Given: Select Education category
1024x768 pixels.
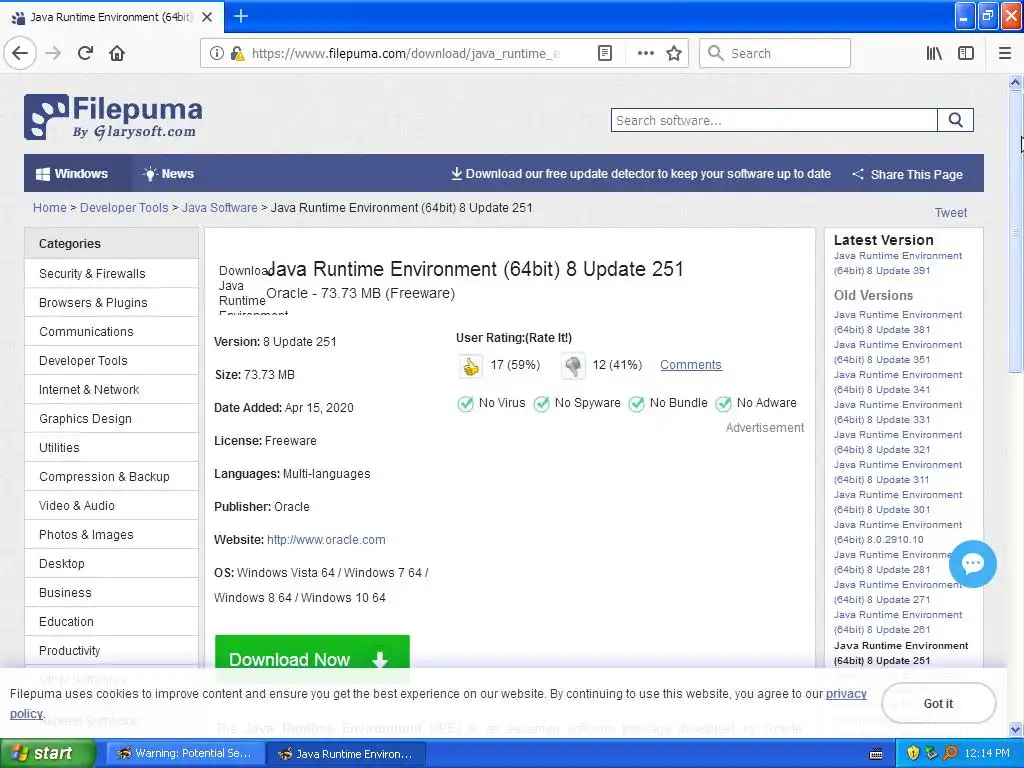Looking at the screenshot, I should point(111,622).
